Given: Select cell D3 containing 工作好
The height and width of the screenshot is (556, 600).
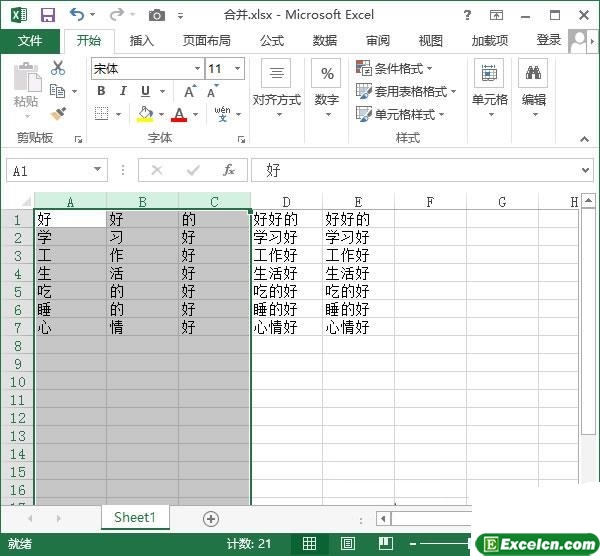Looking at the screenshot, I should [287, 255].
